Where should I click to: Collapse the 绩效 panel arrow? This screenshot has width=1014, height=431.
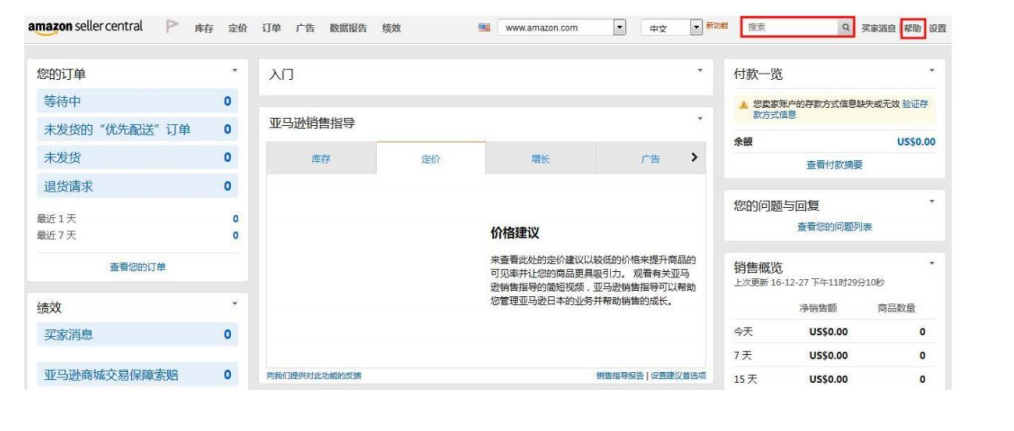tap(235, 302)
